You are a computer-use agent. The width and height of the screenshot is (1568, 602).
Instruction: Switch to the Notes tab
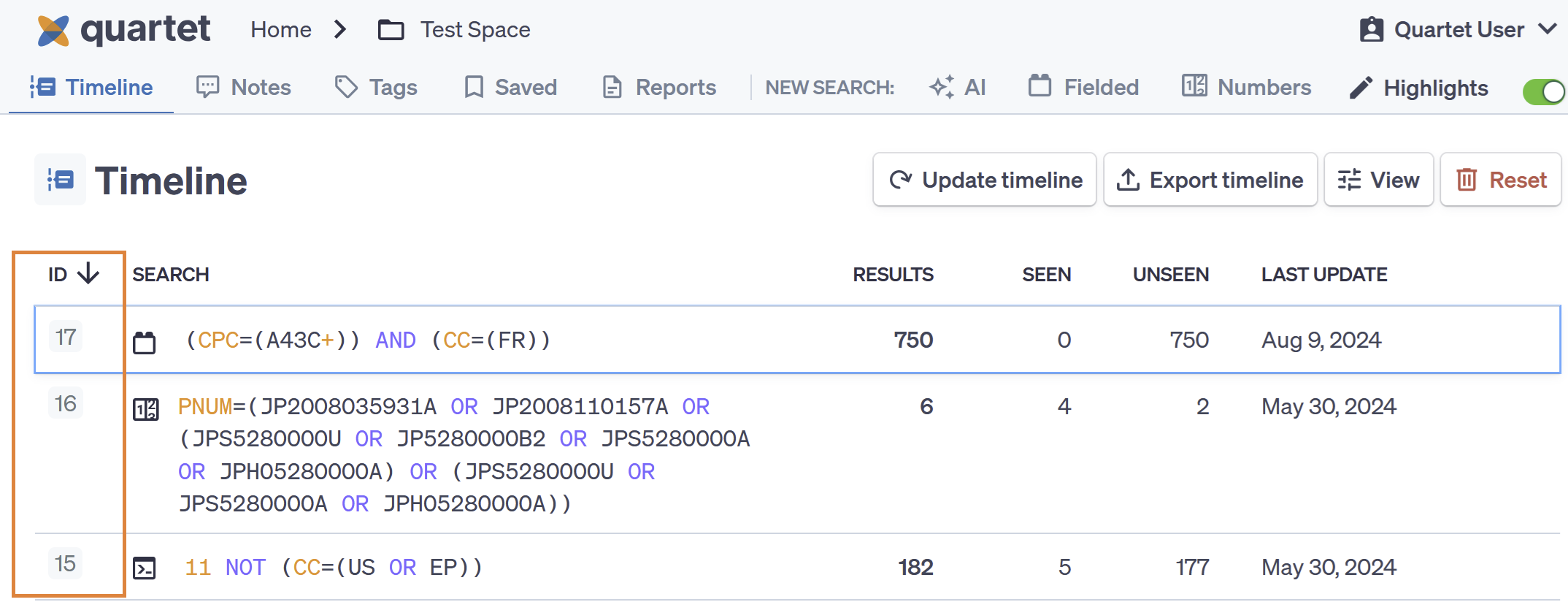click(x=244, y=88)
